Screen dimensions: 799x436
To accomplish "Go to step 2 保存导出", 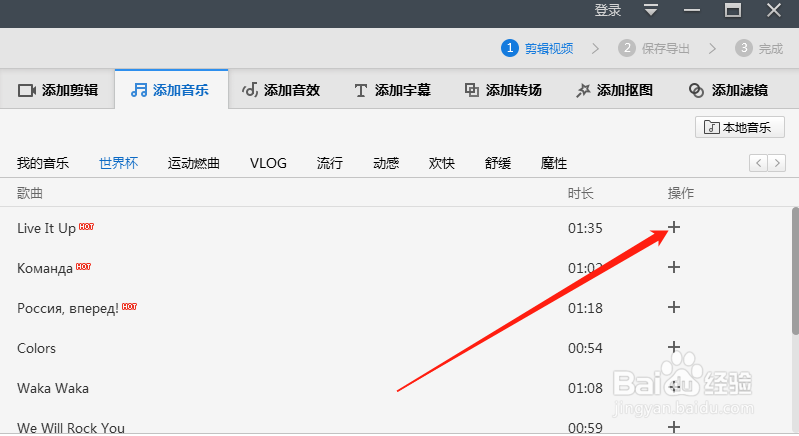I will 654,48.
